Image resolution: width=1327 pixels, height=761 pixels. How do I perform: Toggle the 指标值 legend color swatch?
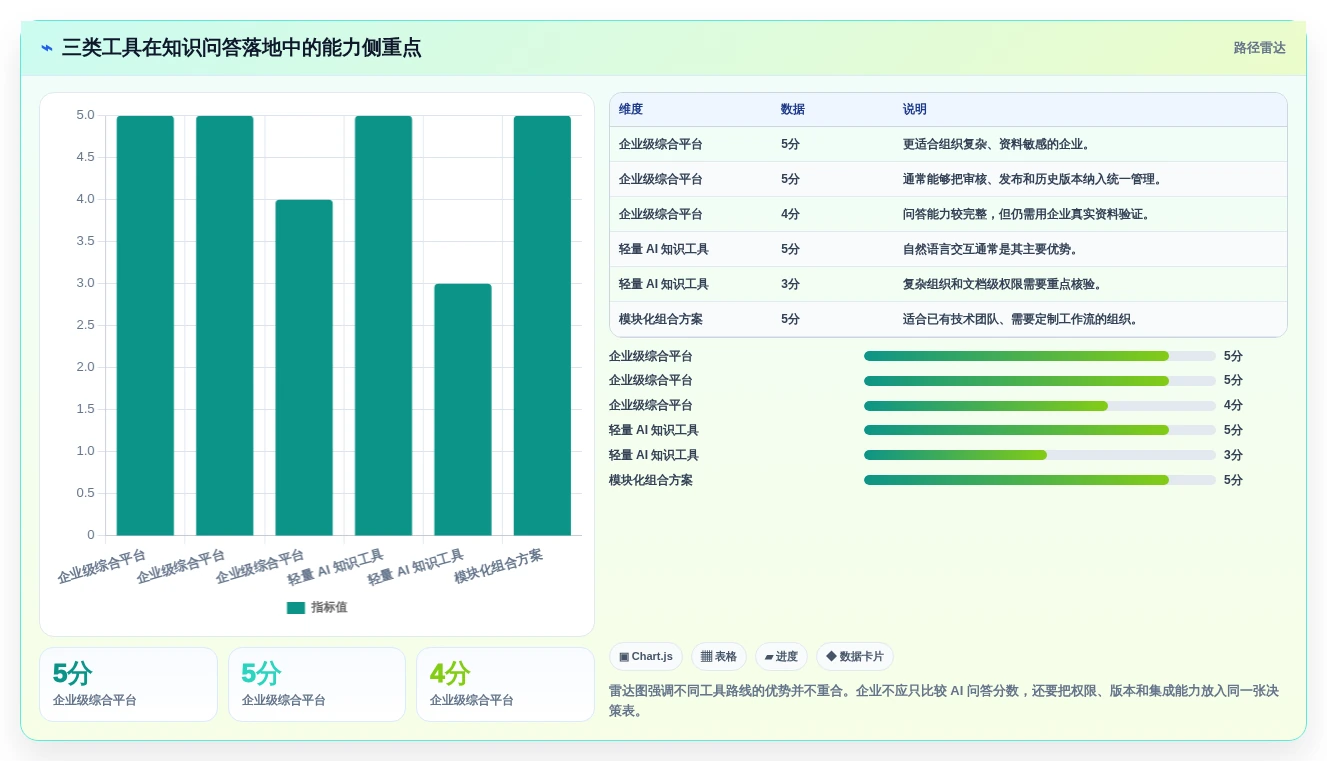[x=296, y=607]
